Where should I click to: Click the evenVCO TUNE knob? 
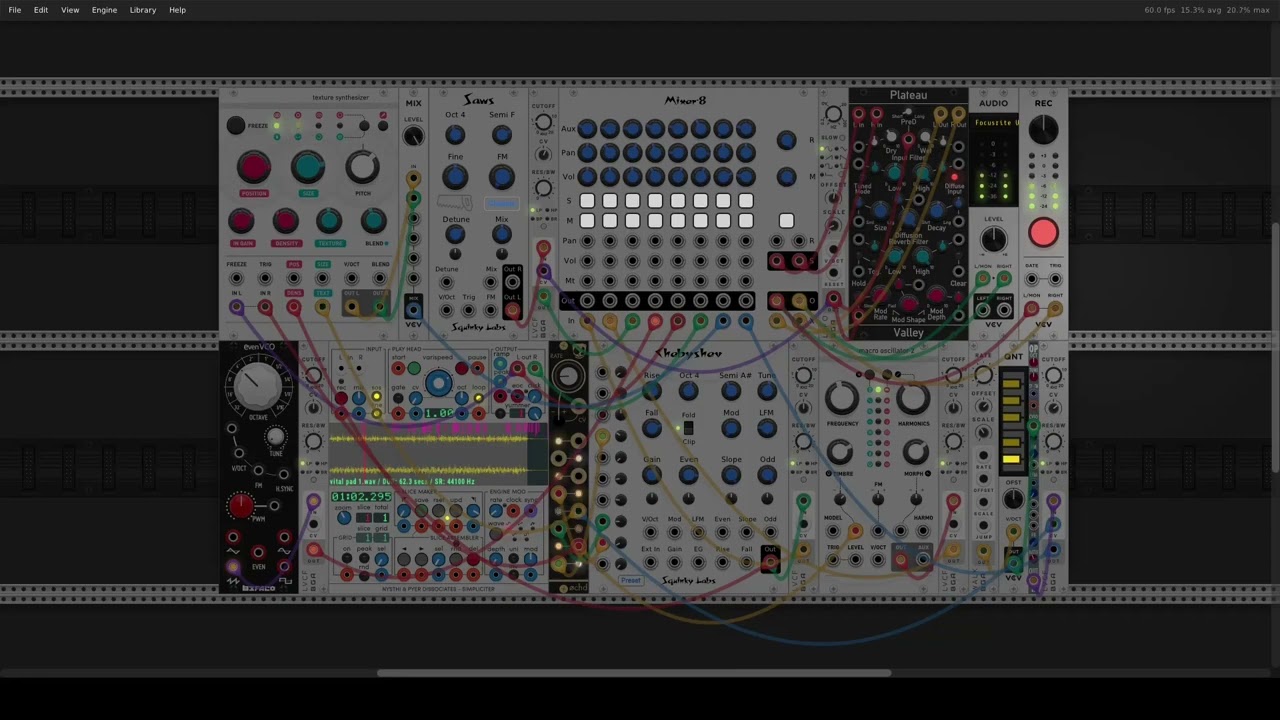(274, 437)
